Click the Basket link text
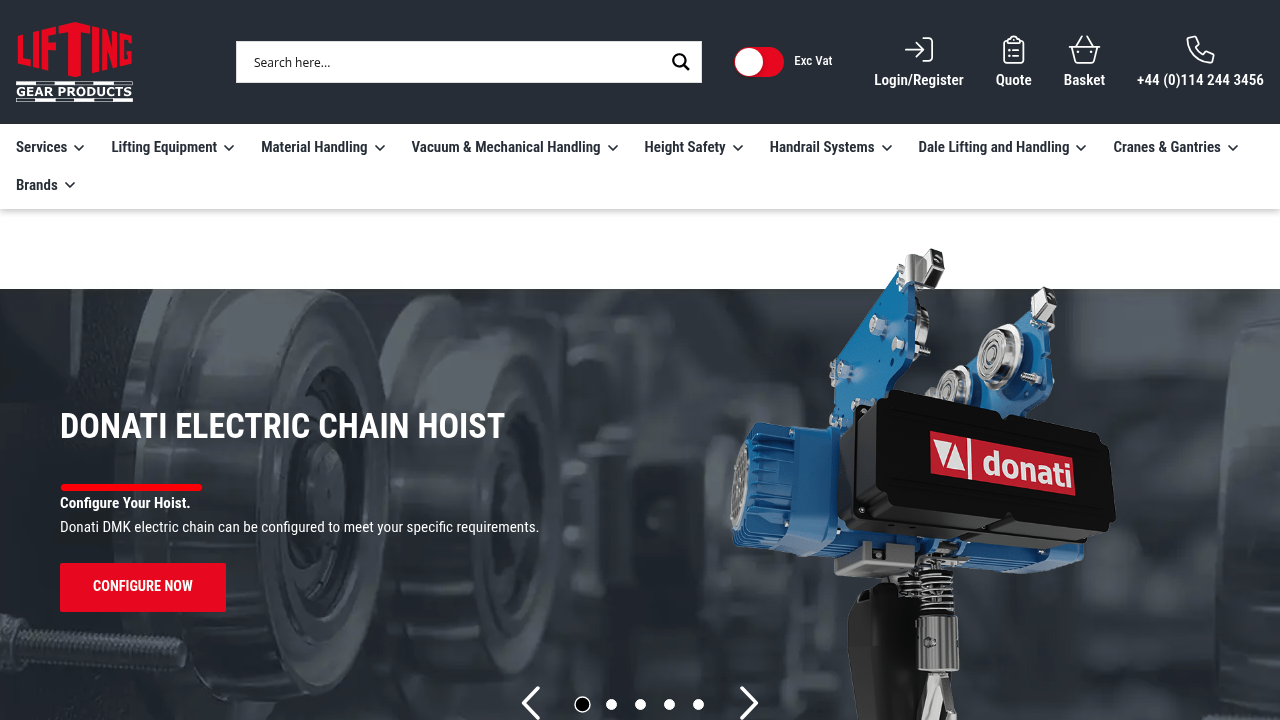Screen dimensions: 1280x720 pyautogui.click(x=1084, y=80)
